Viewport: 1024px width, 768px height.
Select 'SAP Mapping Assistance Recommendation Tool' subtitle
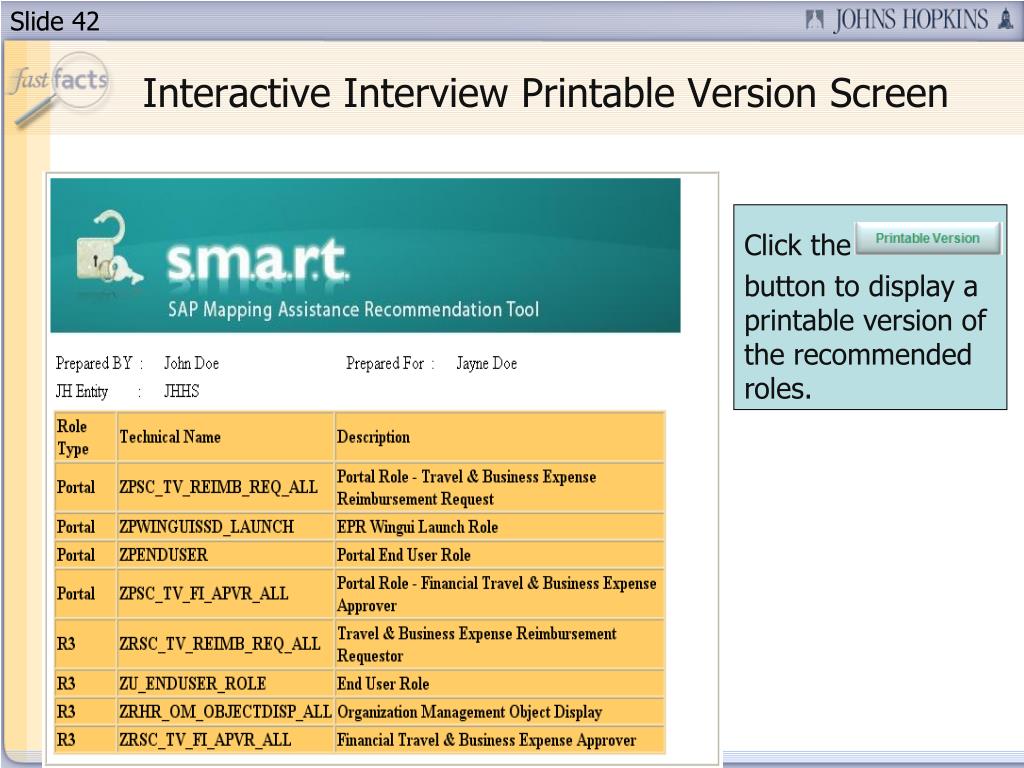pos(353,309)
